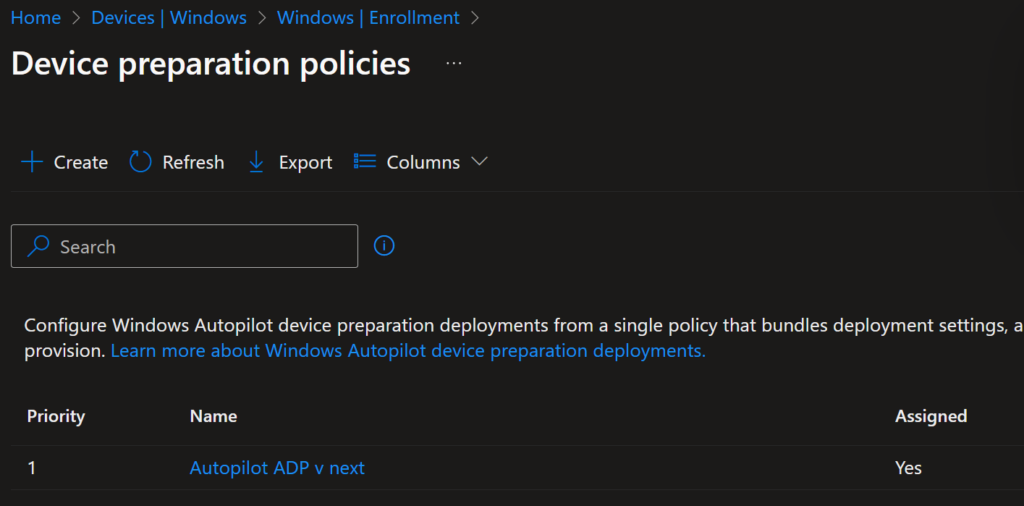Open the Autopilot ADP v next policy
Screen dimensions: 1024x506
tap(277, 468)
